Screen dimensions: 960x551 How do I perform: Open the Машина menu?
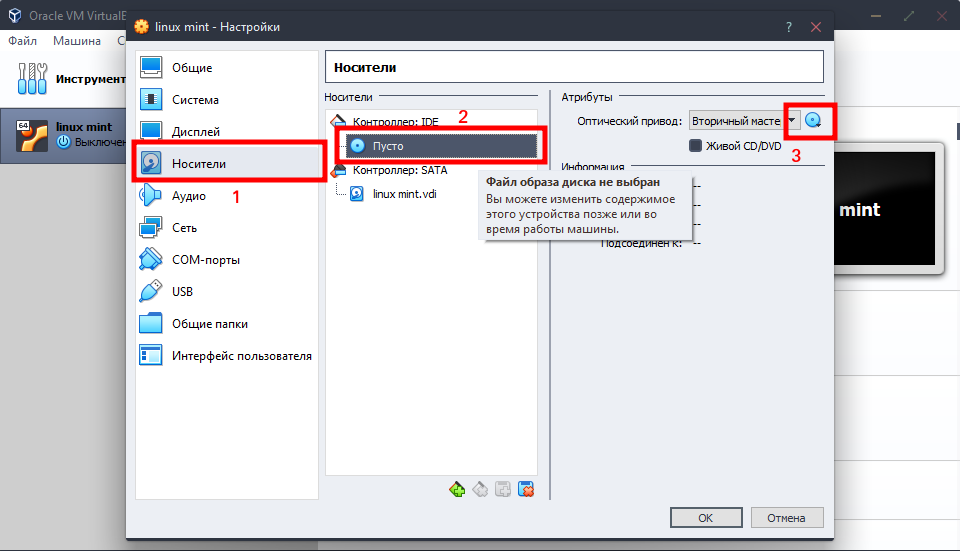tap(77, 41)
